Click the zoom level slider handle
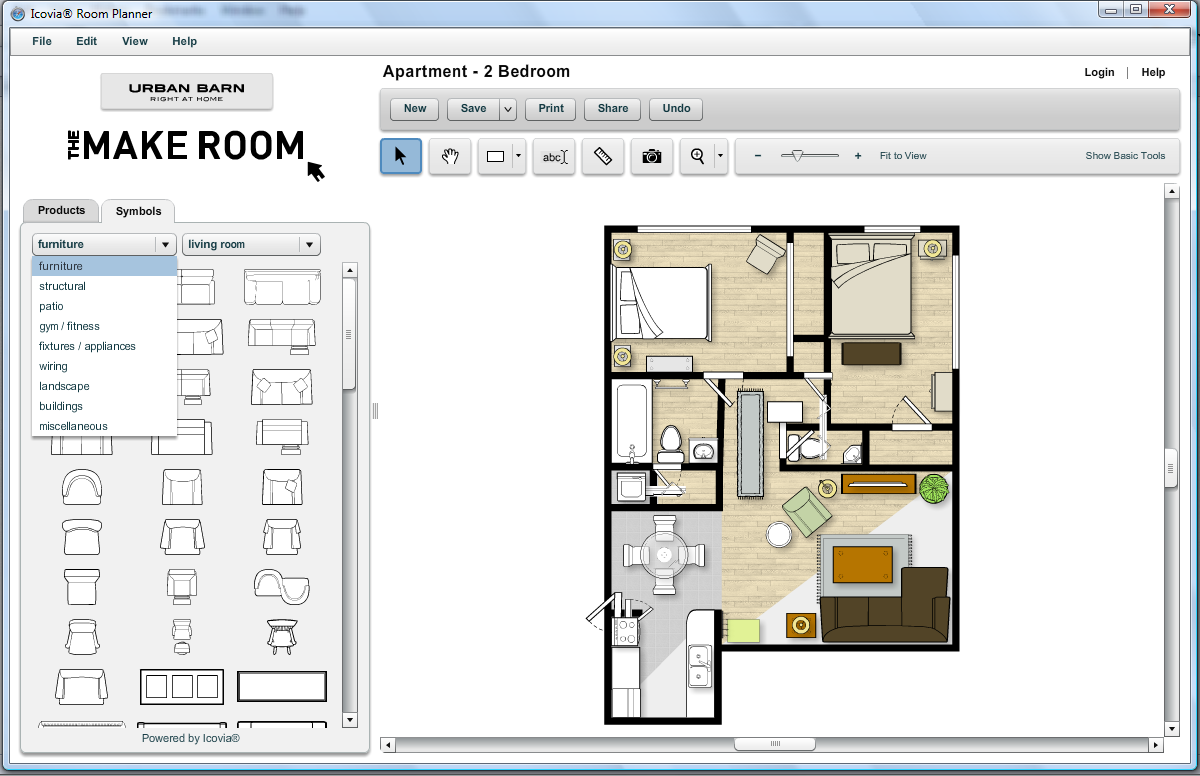 coord(797,155)
